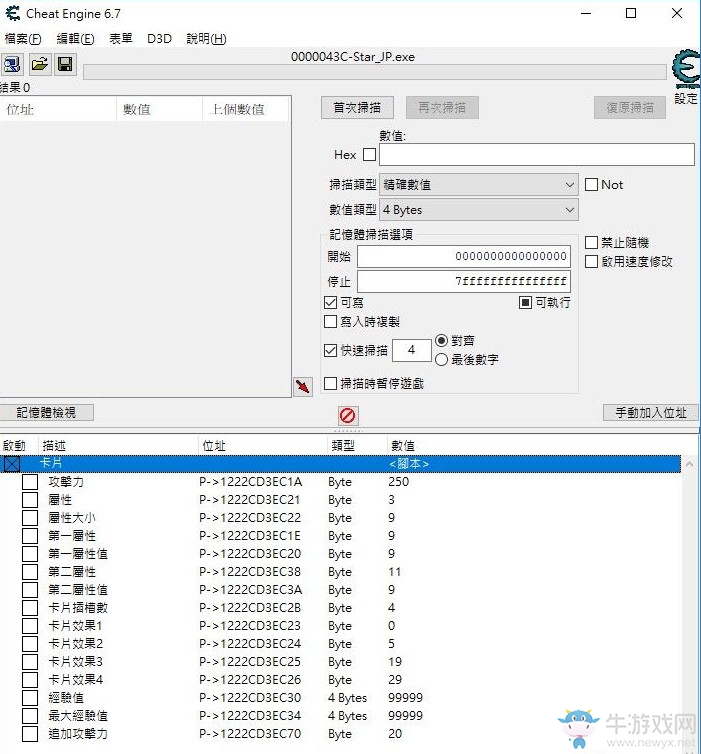The width and height of the screenshot is (701, 754).
Task: Click the process name 0000043C-Star_JP.exe
Action: [x=352, y=57]
